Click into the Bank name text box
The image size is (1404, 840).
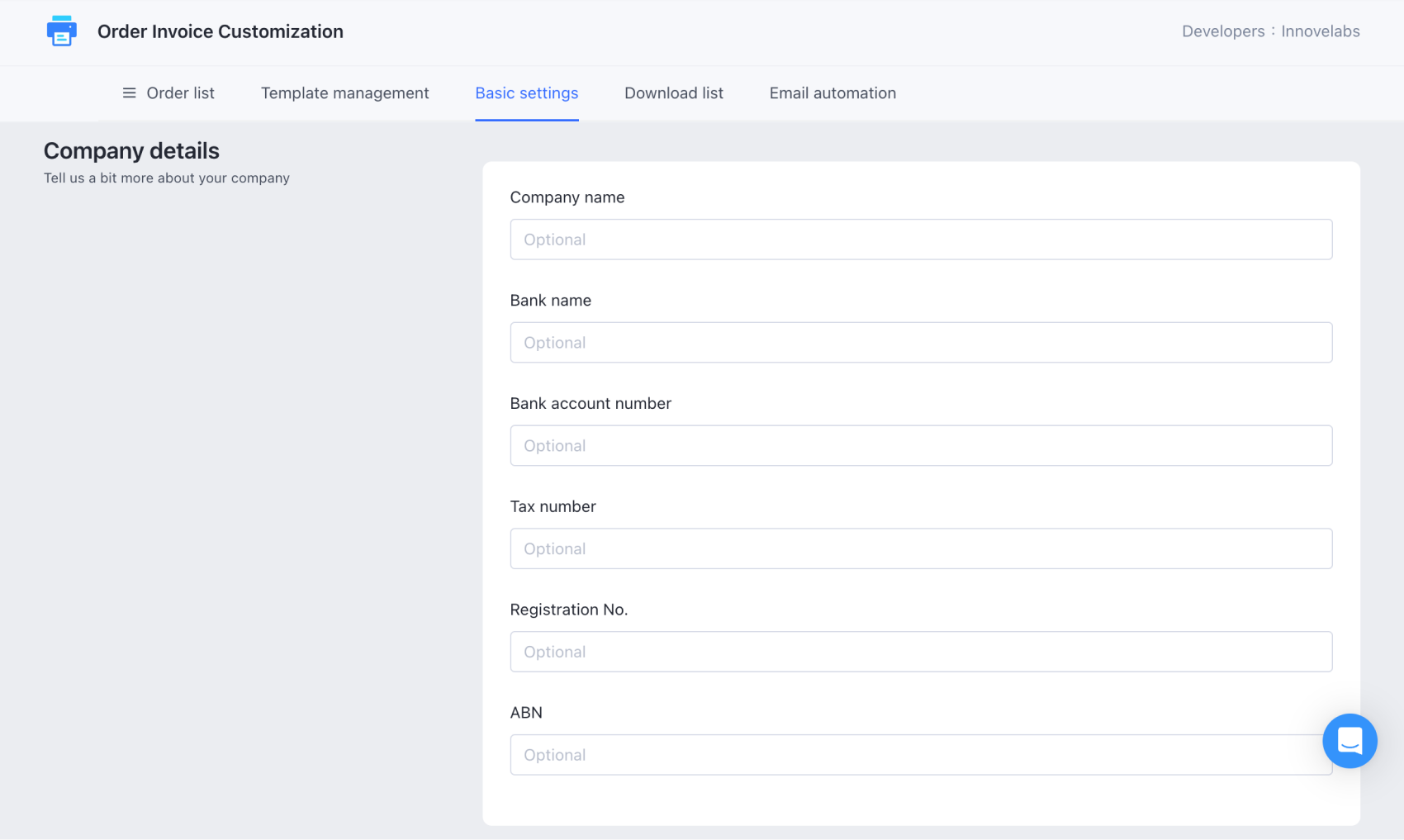click(x=920, y=343)
